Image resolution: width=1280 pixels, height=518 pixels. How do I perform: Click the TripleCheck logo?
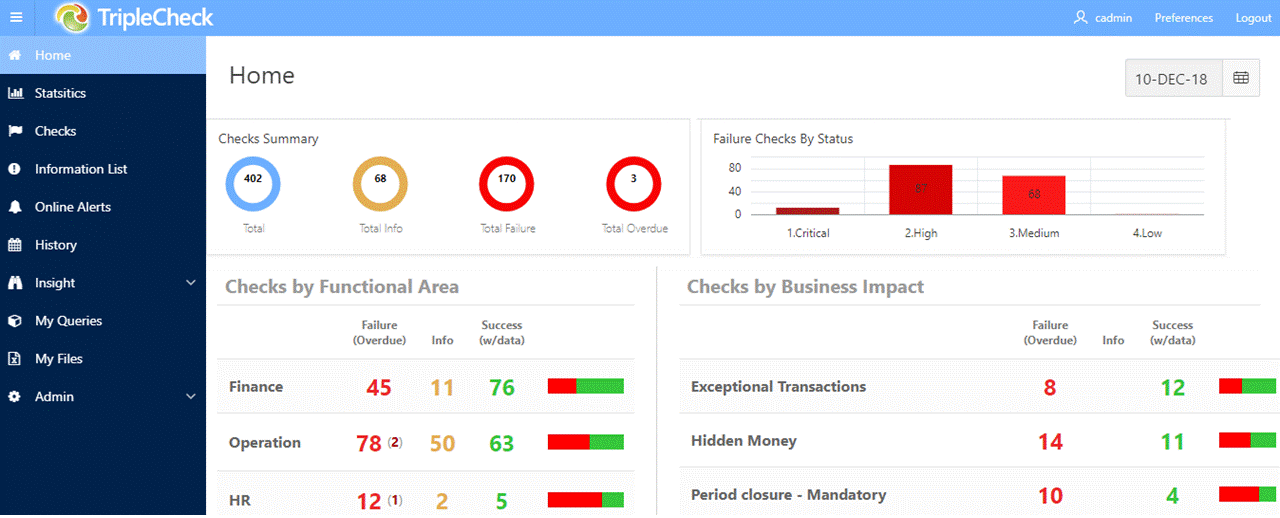pyautogui.click(x=134, y=18)
